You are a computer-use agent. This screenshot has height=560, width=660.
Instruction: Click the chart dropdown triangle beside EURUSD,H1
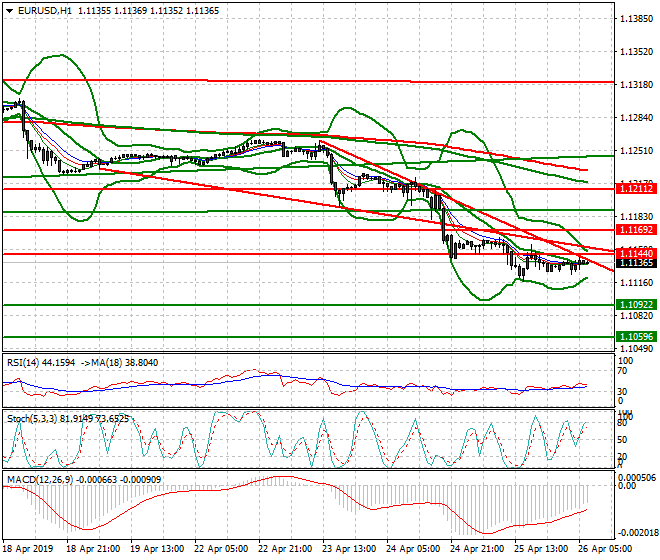pyautogui.click(x=9, y=11)
